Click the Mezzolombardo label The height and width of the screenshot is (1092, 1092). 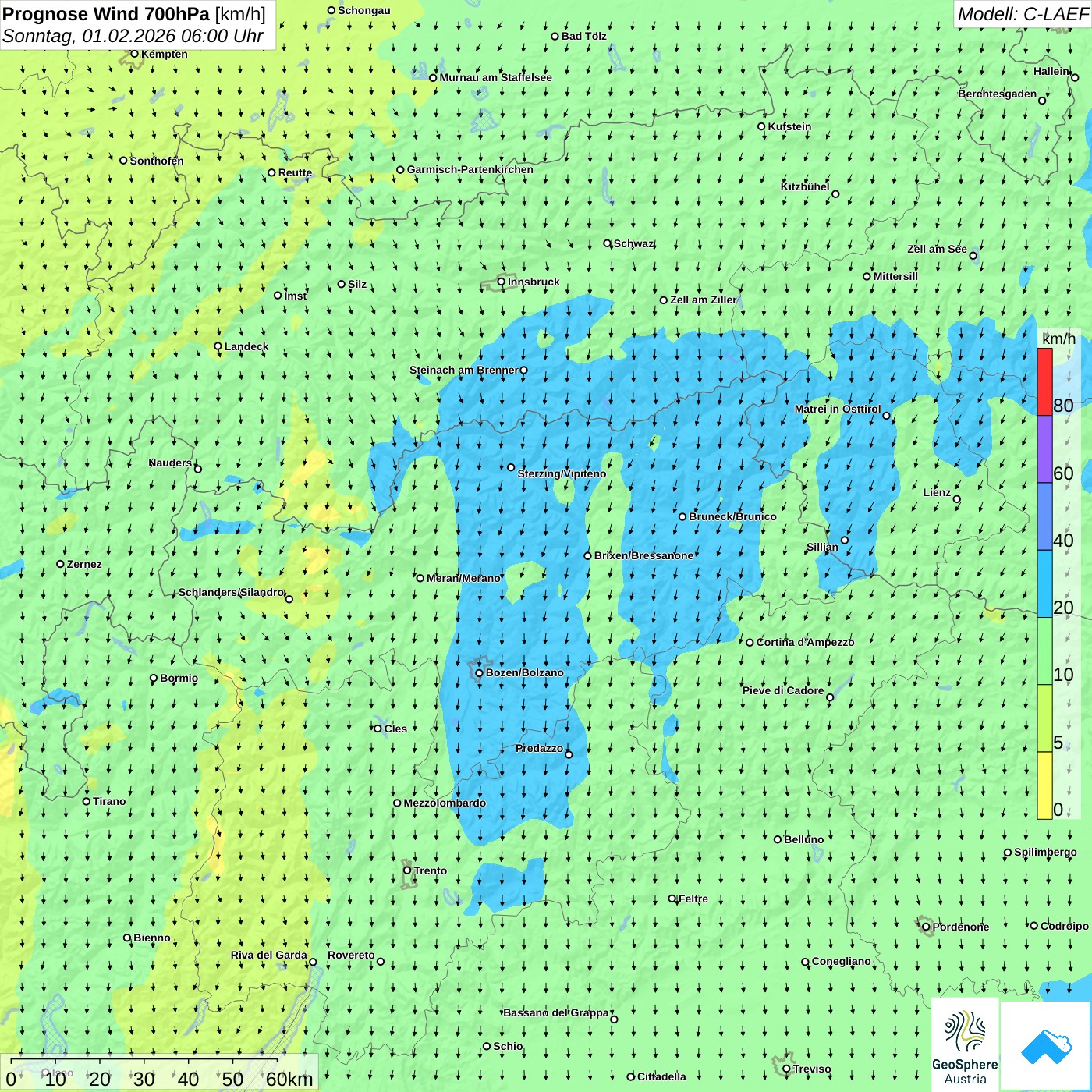coord(445,803)
